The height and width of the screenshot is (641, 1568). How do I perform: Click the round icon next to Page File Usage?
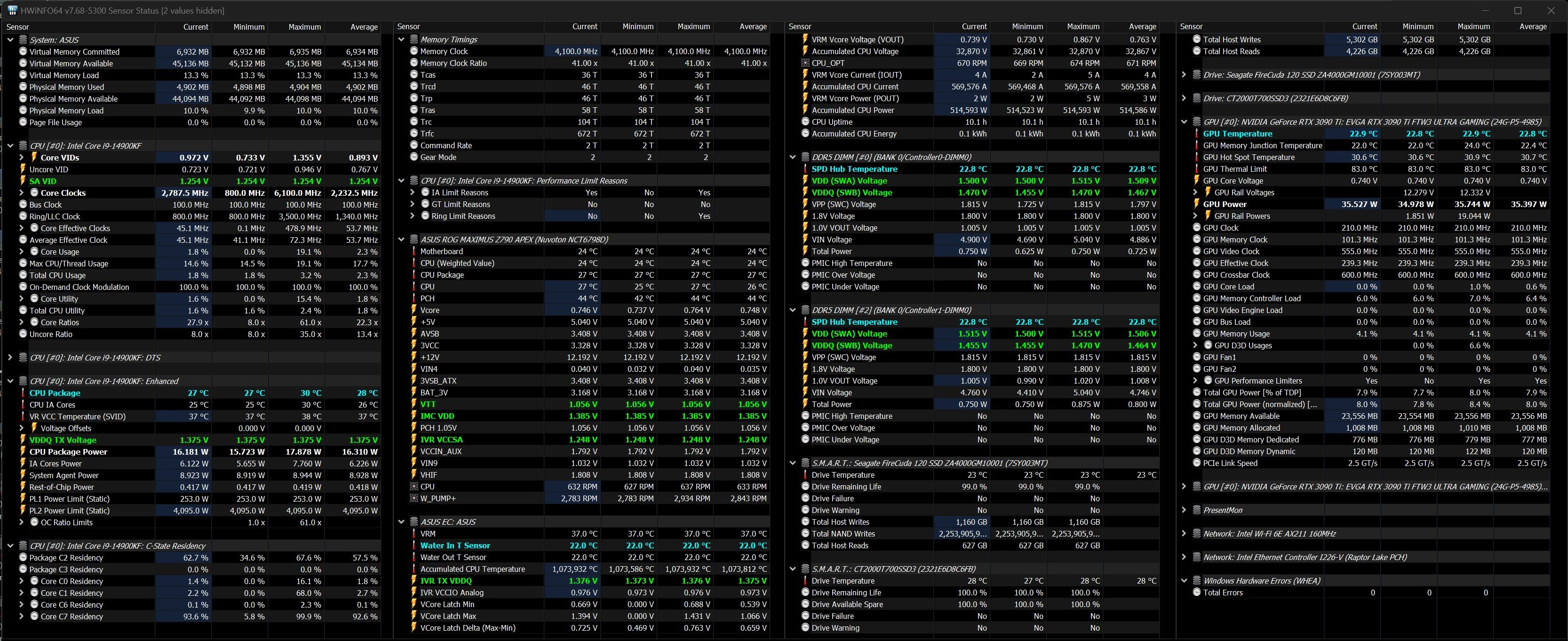pos(23,122)
